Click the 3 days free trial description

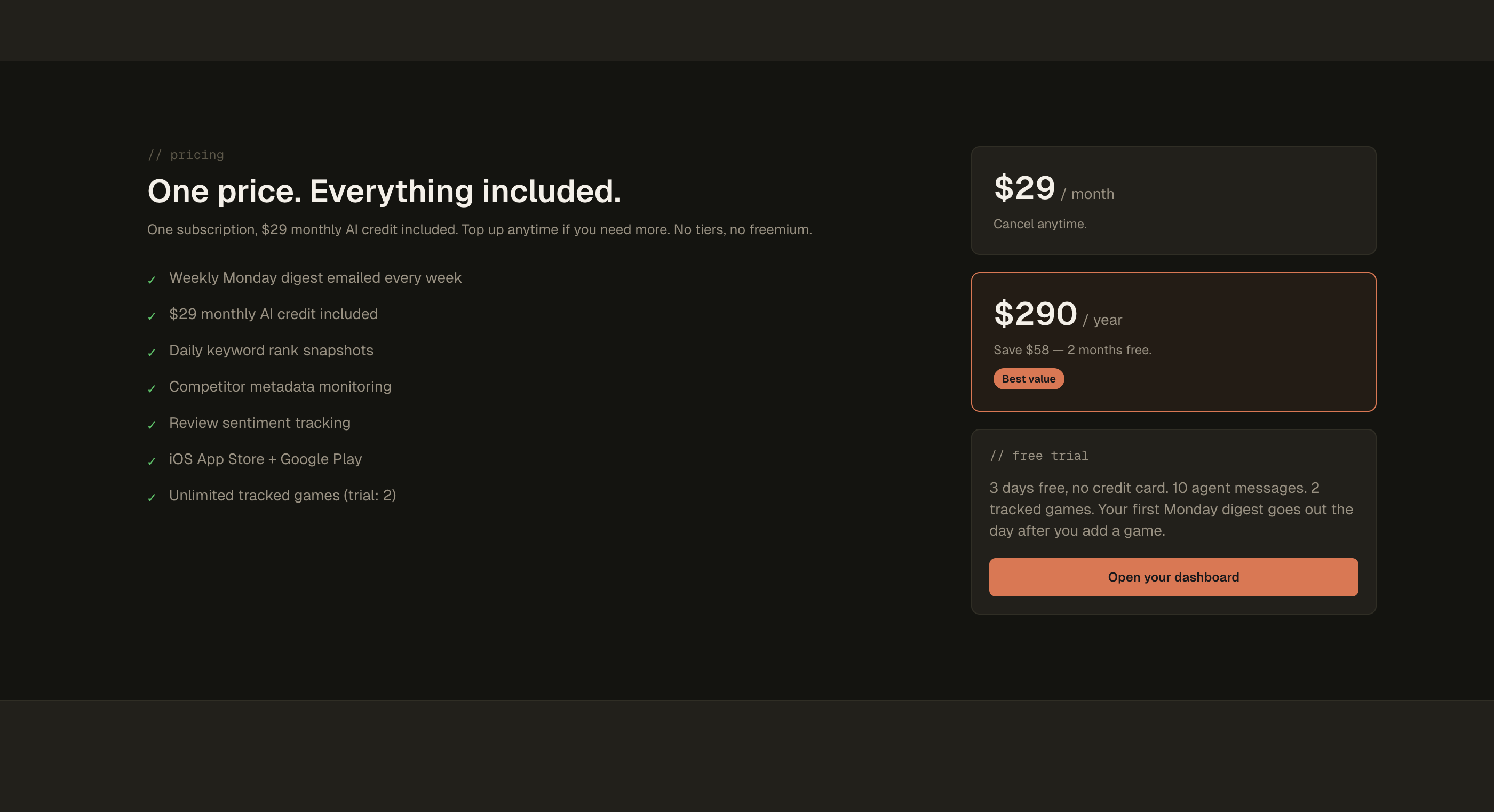[1171, 508]
